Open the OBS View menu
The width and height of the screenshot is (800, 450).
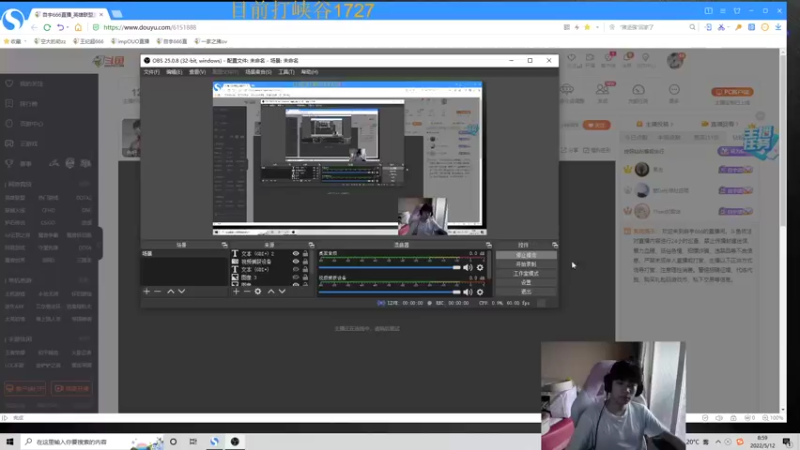point(197,72)
